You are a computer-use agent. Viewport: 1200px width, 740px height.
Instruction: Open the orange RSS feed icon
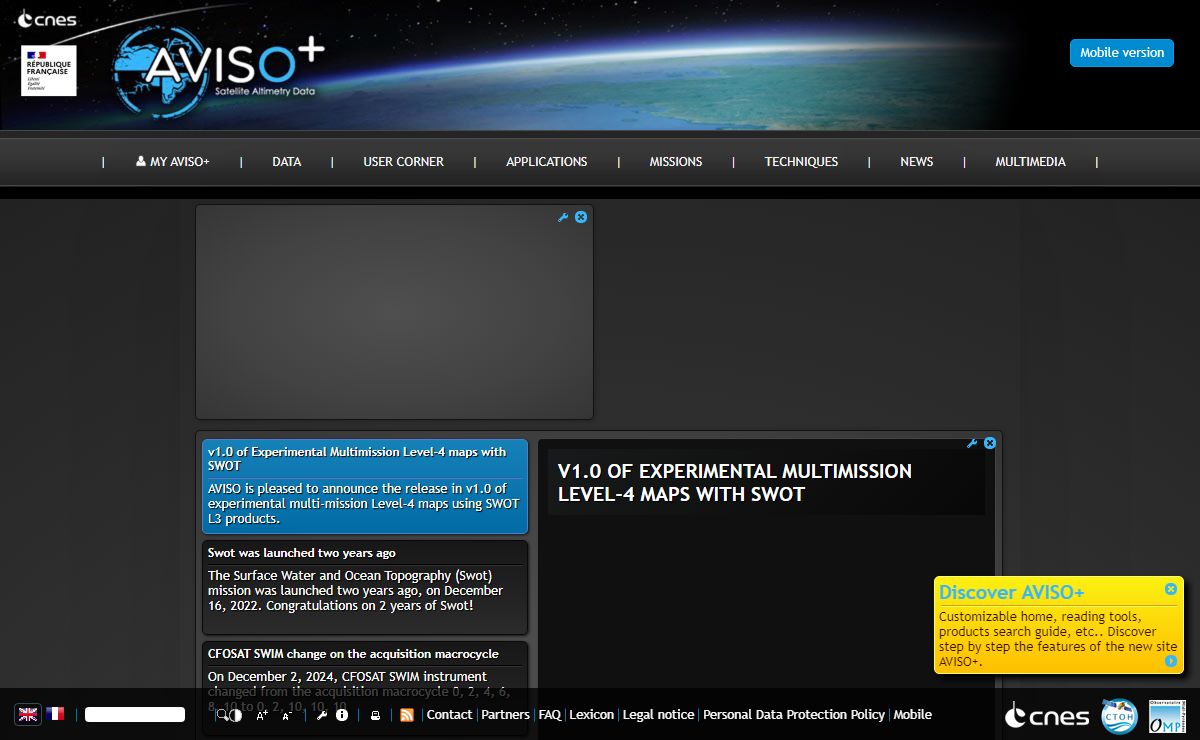(407, 715)
